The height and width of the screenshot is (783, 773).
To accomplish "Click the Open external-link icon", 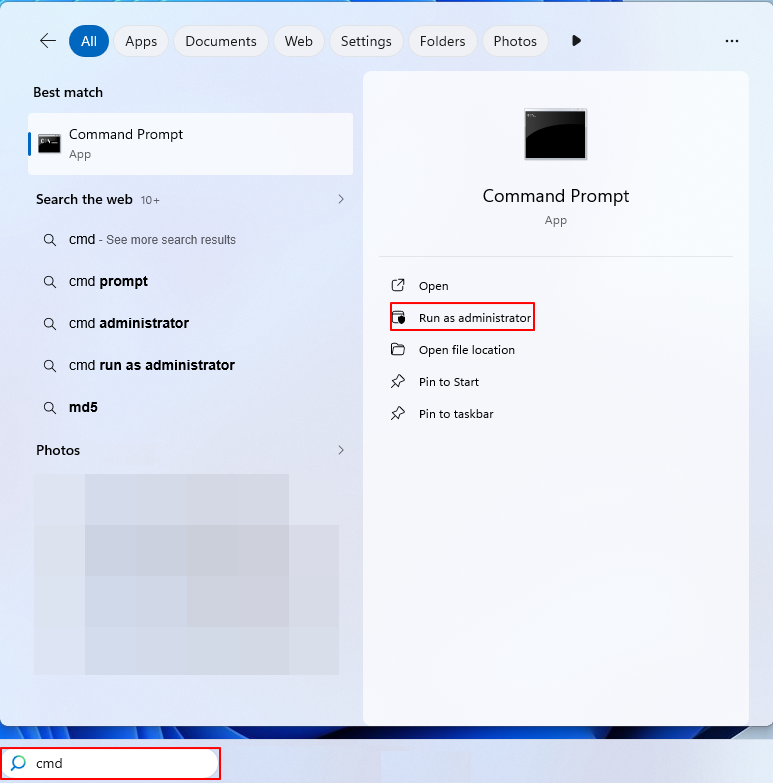I will [x=398, y=286].
